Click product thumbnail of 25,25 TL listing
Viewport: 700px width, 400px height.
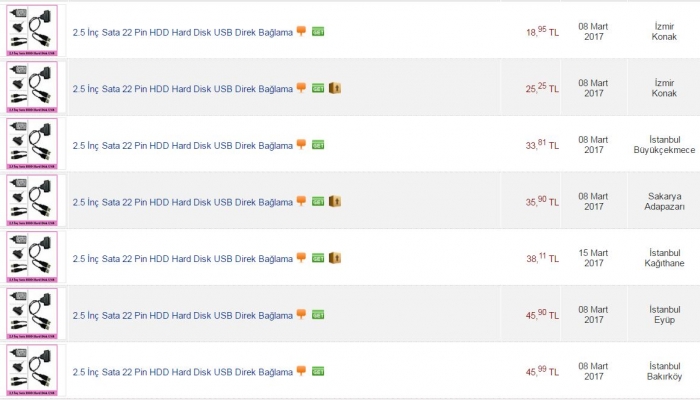tap(32, 88)
